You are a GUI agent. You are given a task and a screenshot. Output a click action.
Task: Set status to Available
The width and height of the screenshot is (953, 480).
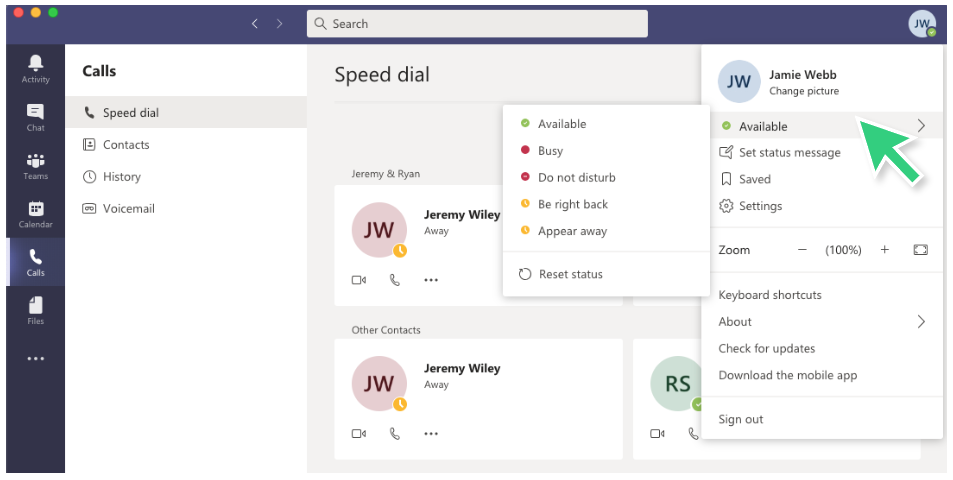point(606,124)
